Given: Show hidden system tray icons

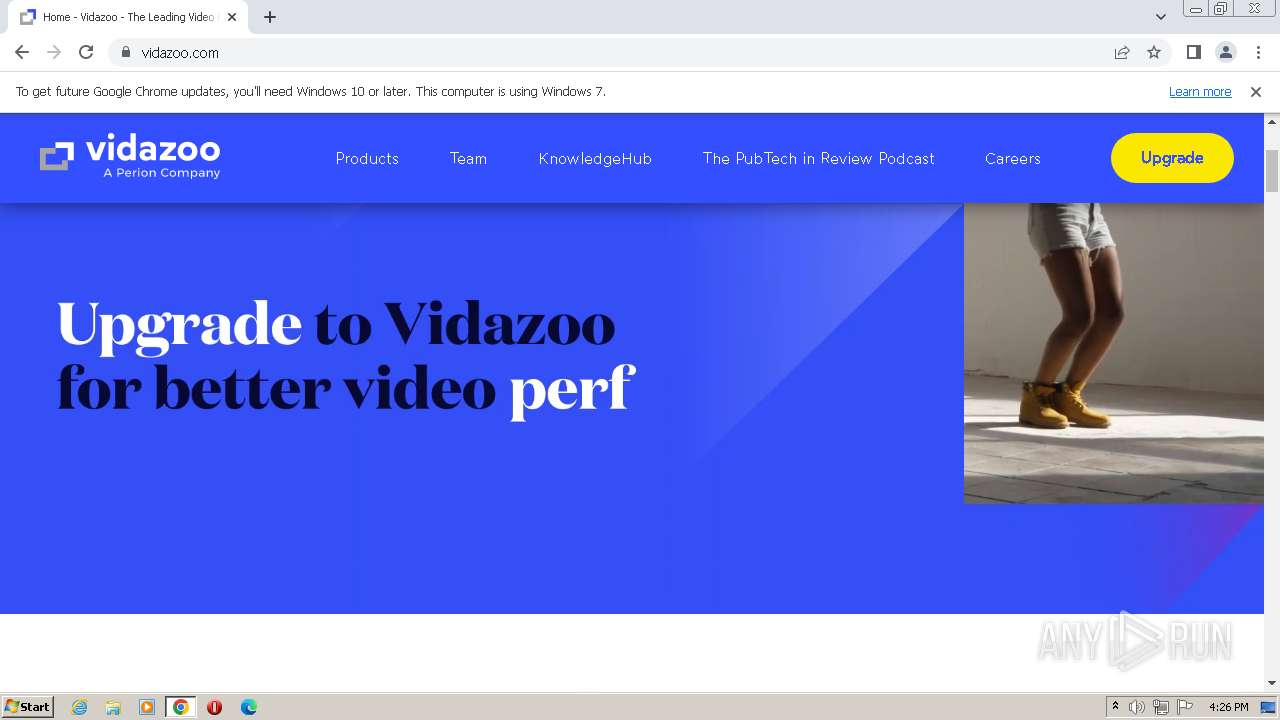Looking at the screenshot, I should pos(1115,707).
